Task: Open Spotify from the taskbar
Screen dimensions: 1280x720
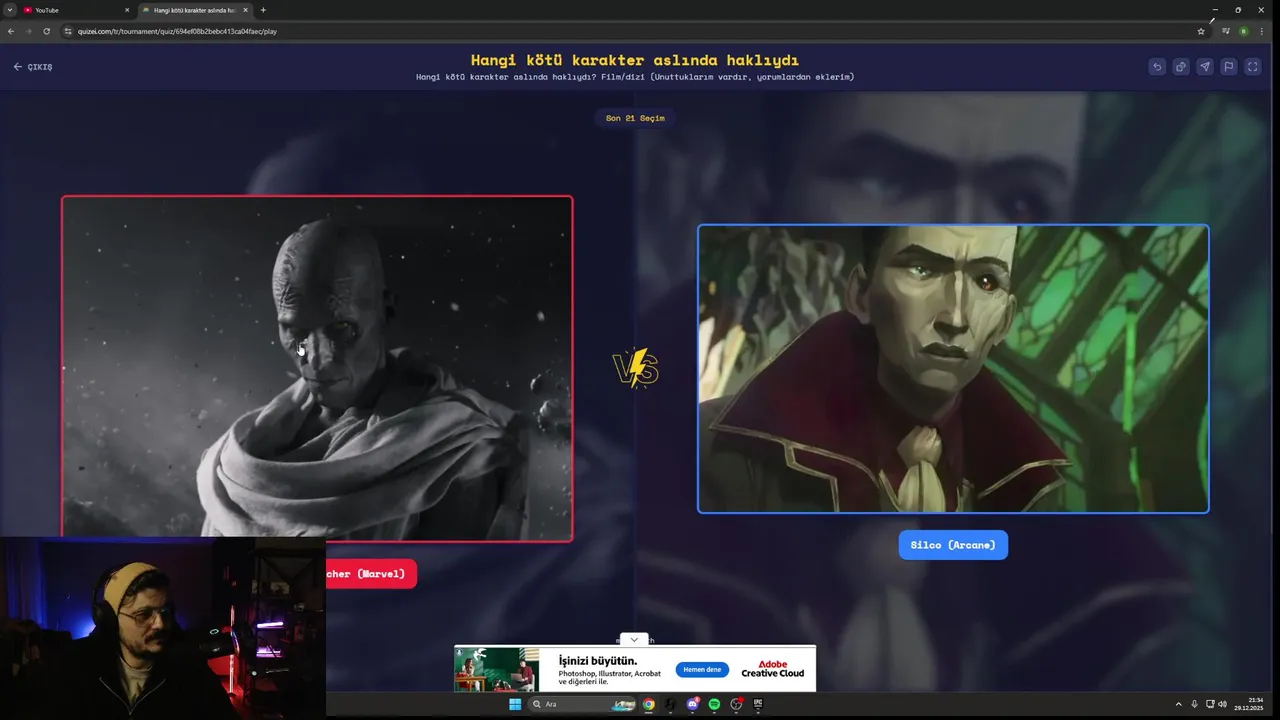Action: [x=714, y=704]
